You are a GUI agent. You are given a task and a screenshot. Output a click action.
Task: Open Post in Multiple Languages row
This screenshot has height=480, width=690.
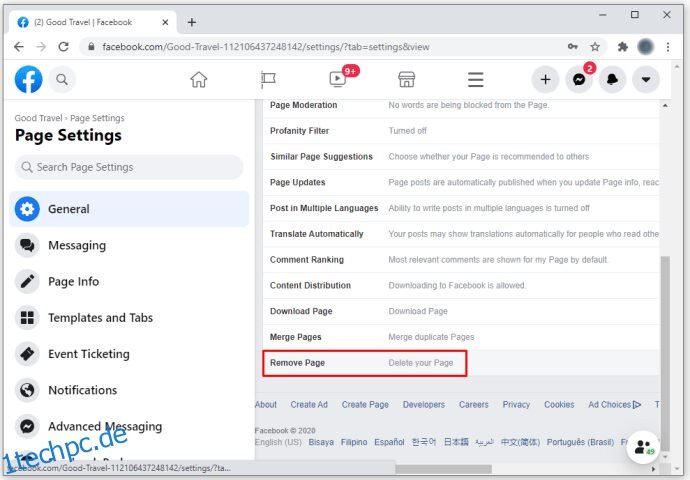tap(461, 208)
